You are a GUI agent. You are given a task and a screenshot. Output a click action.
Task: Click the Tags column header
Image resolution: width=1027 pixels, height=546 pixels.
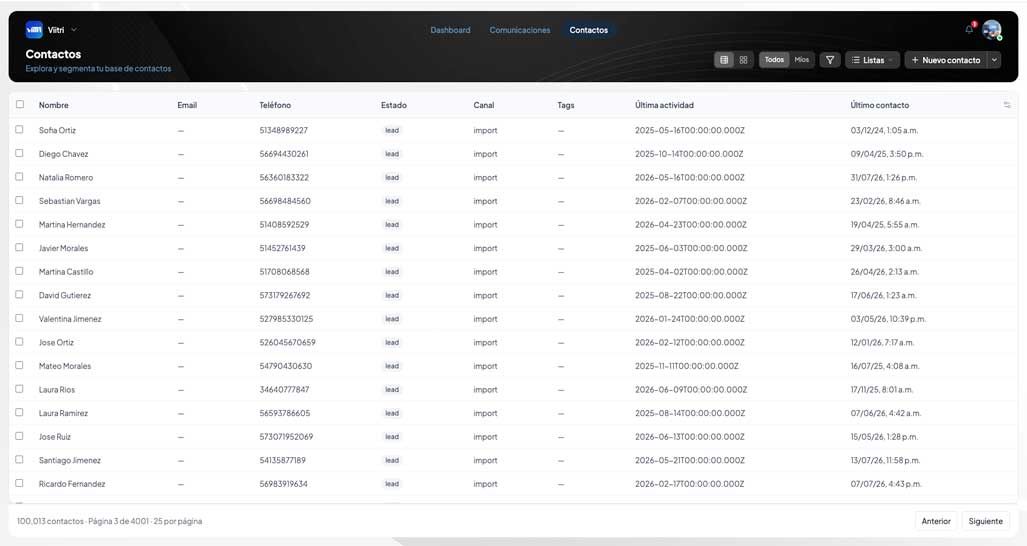click(566, 105)
